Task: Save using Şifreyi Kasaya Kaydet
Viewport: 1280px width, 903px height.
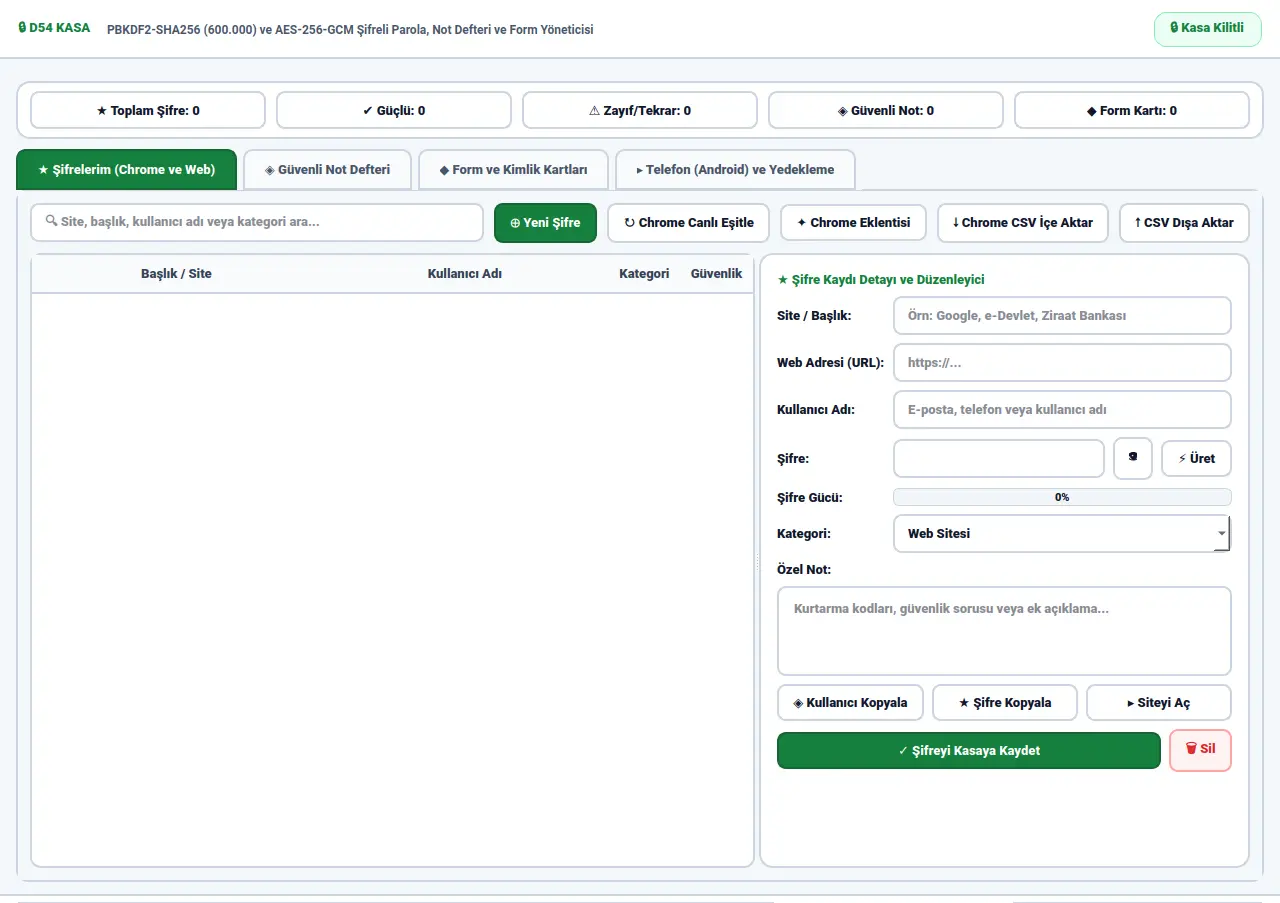Action: 969,751
